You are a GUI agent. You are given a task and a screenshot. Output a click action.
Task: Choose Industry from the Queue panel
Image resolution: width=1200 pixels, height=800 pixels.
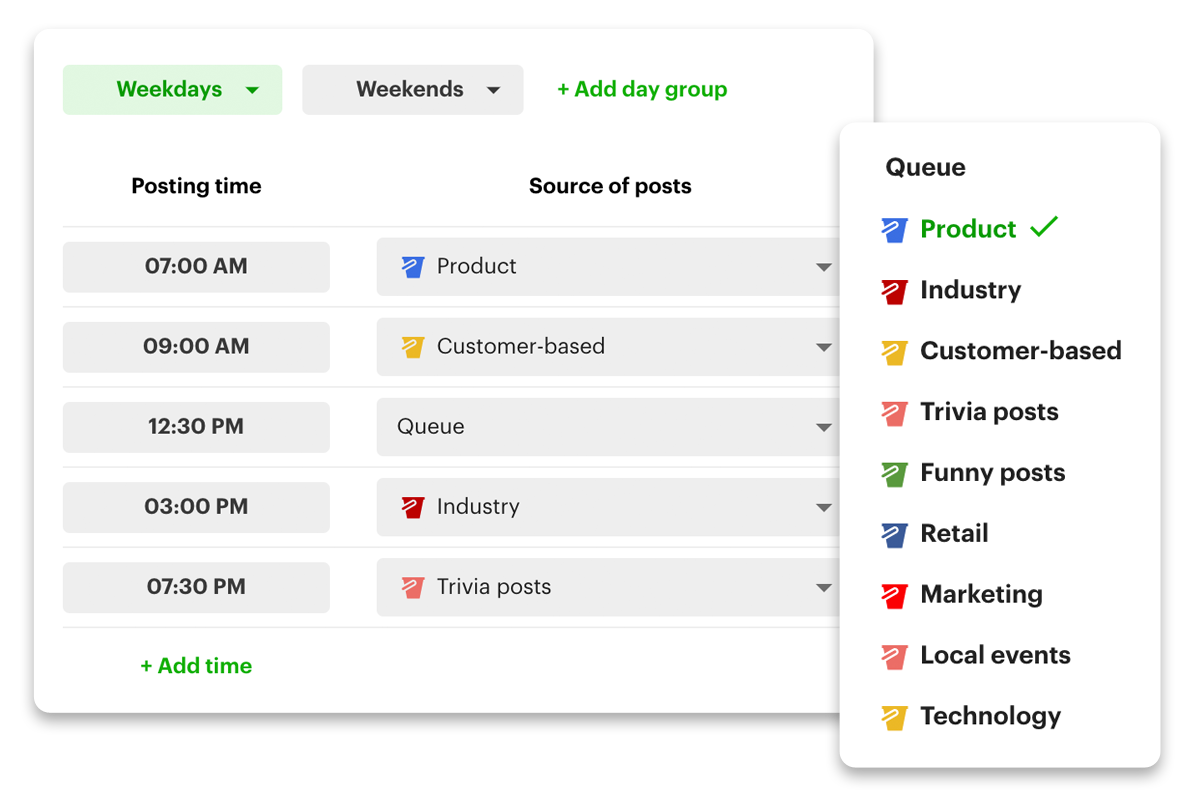[x=970, y=290]
